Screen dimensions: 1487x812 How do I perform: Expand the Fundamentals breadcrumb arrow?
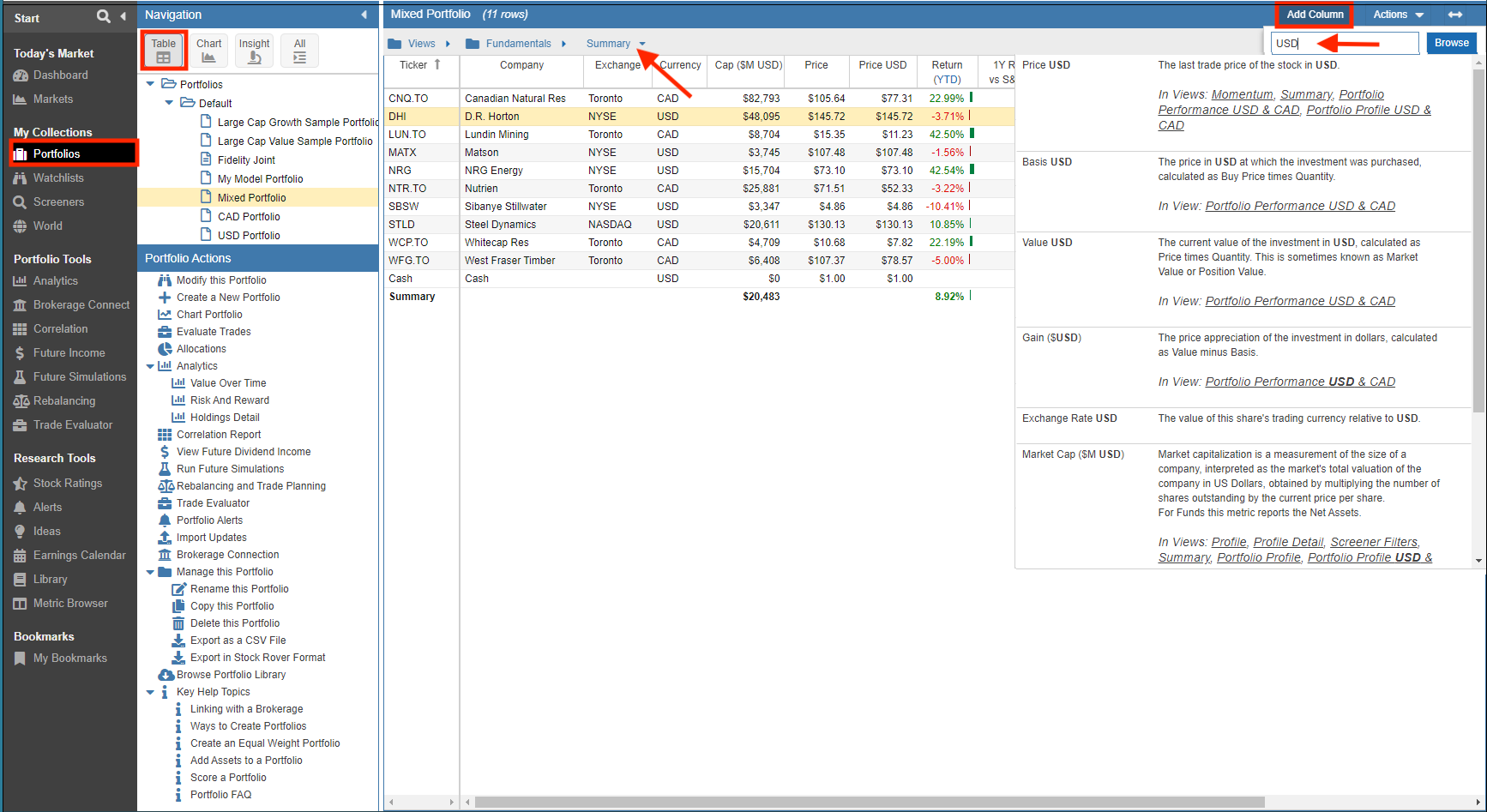(563, 44)
